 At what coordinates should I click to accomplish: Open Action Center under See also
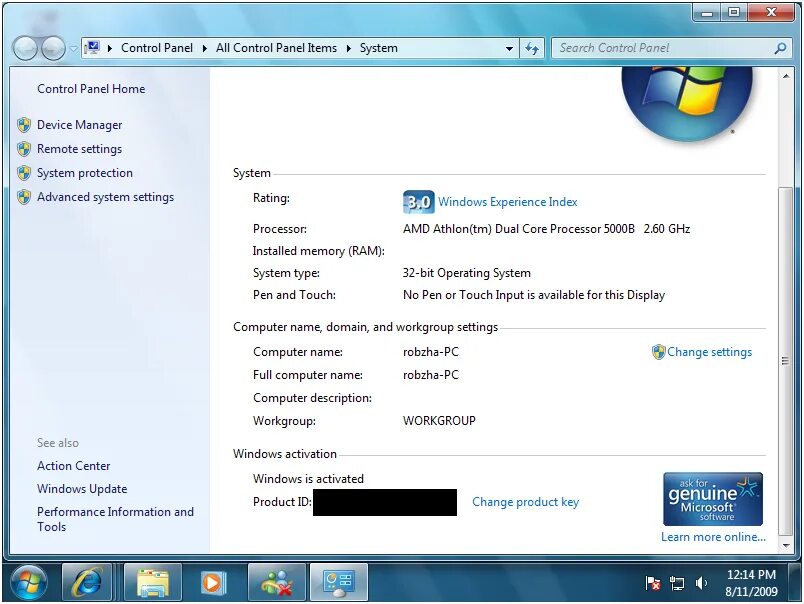pyautogui.click(x=73, y=466)
